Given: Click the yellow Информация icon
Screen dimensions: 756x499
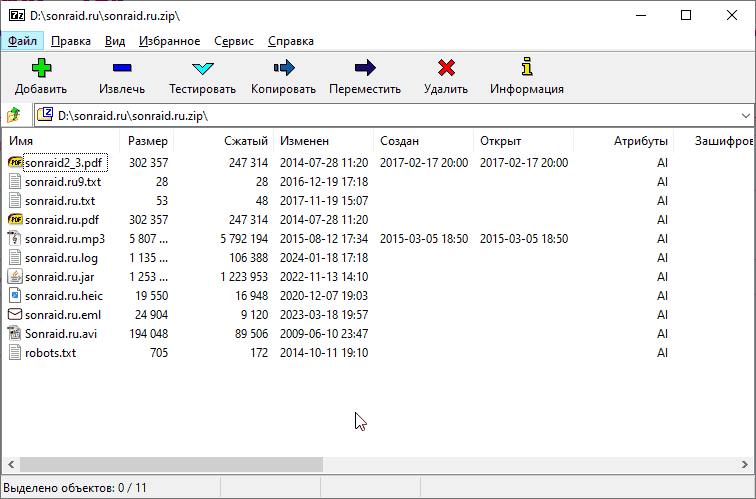Looking at the screenshot, I should [527, 67].
